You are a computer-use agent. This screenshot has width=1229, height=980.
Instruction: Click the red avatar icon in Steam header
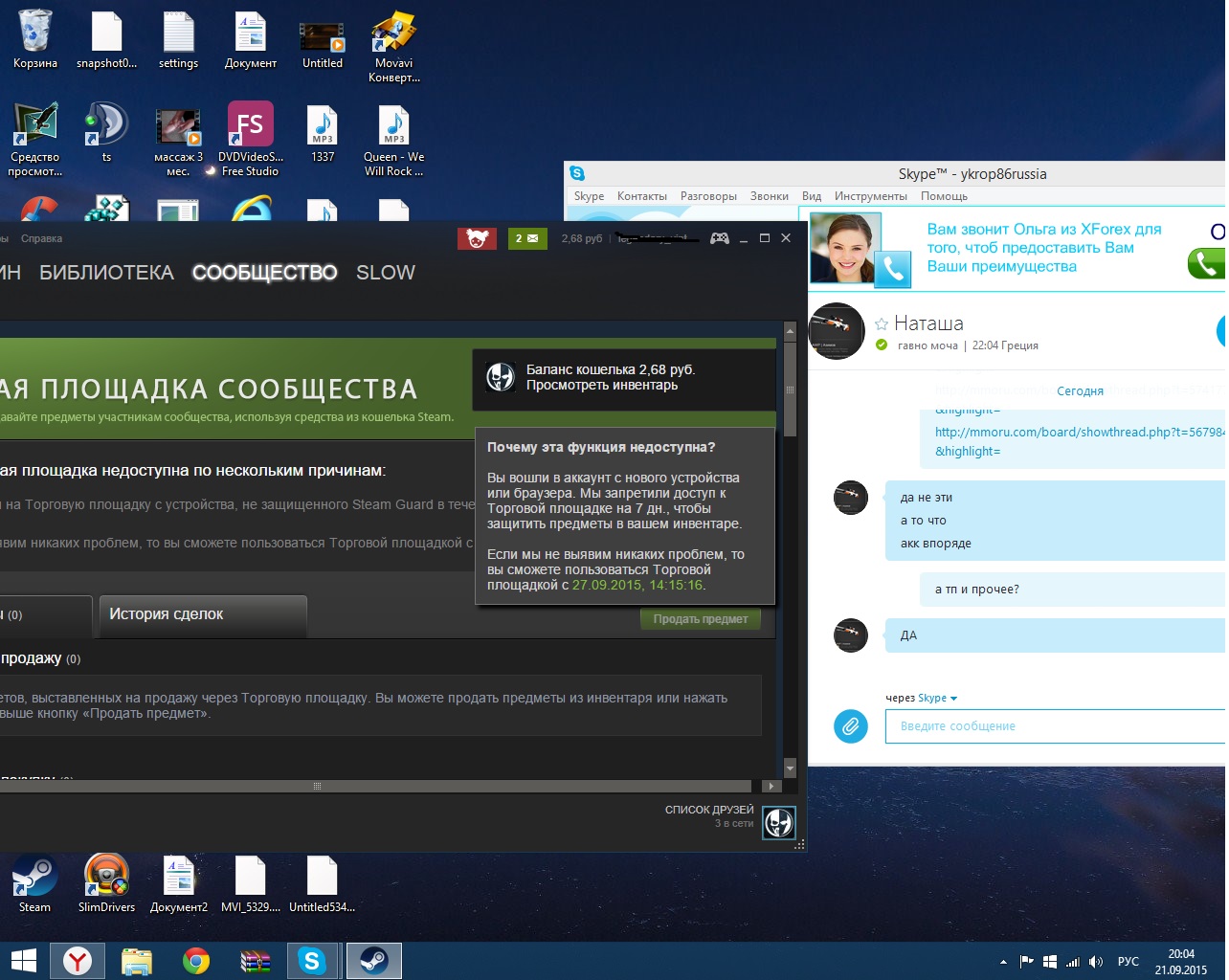(477, 238)
